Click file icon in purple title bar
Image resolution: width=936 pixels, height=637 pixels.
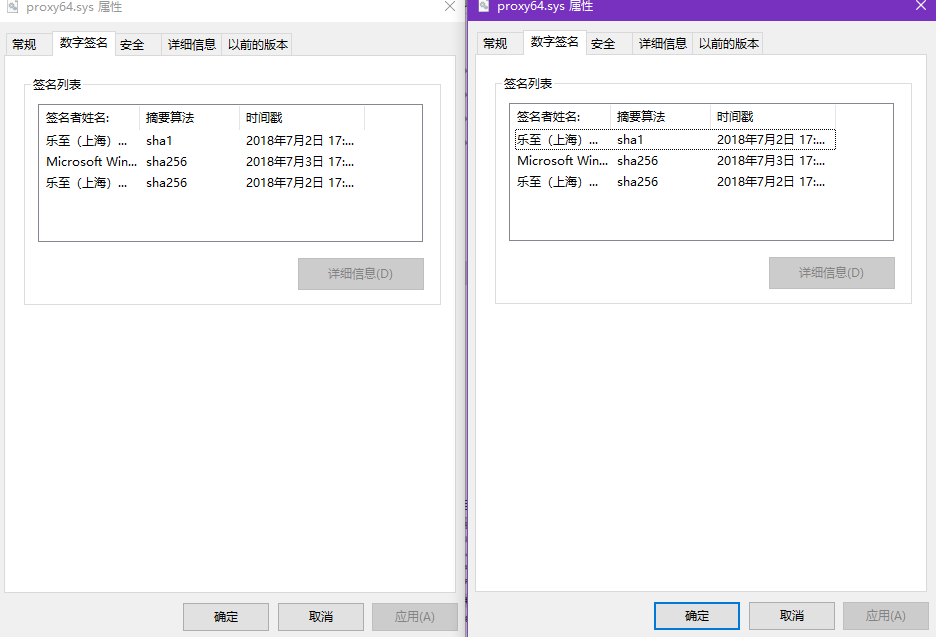[484, 6]
